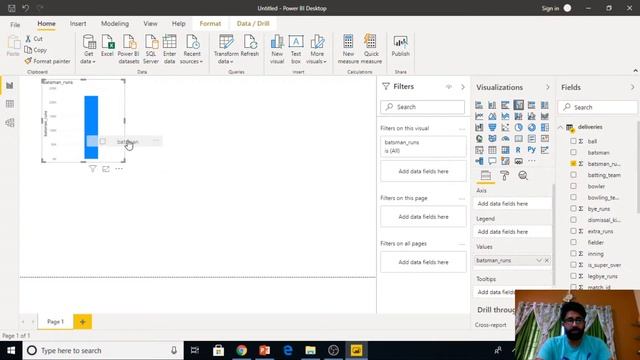Open the Analytics magnifier tab
This screenshot has height=360, width=640.
tap(523, 176)
